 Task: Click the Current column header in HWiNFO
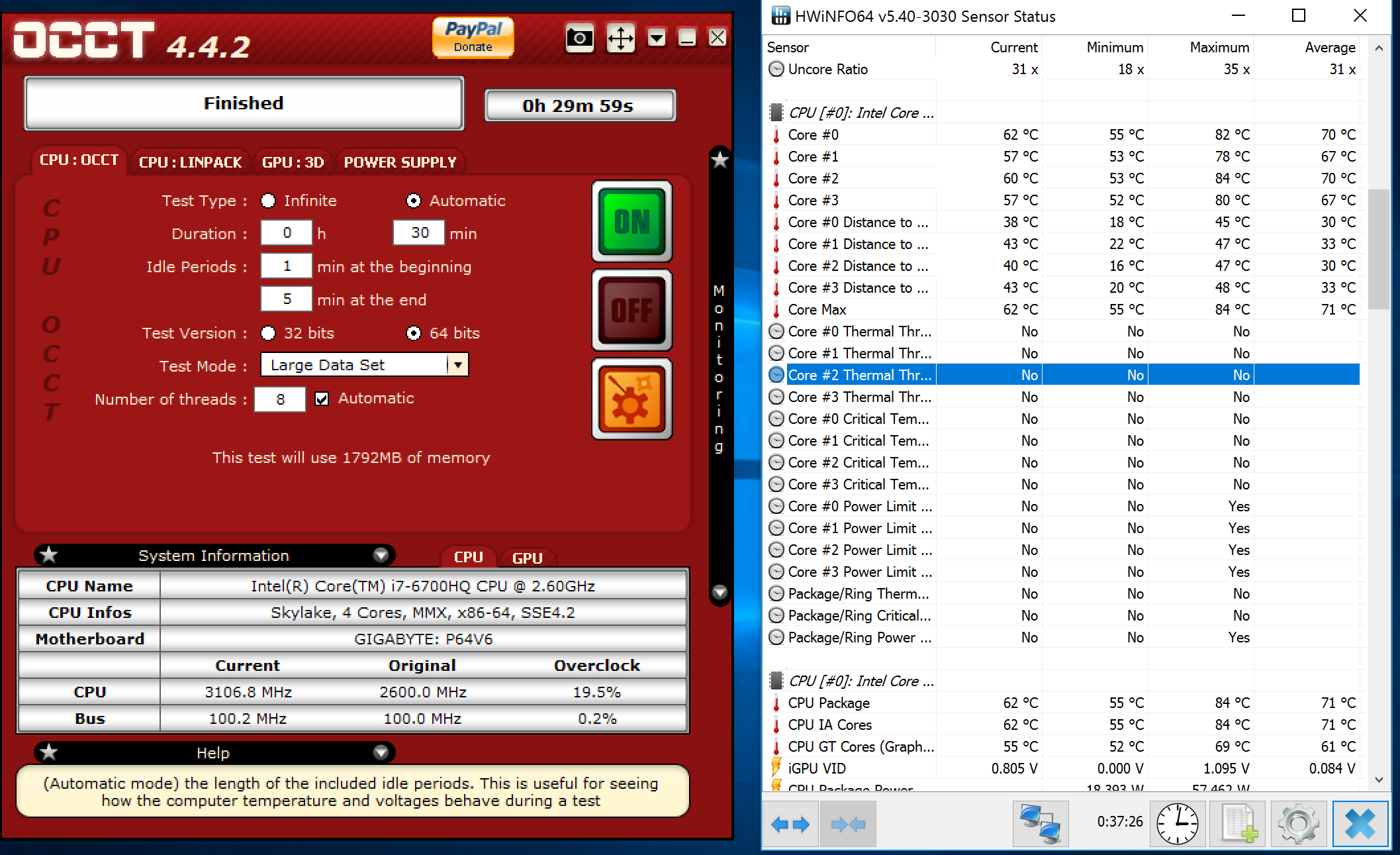click(x=1014, y=47)
